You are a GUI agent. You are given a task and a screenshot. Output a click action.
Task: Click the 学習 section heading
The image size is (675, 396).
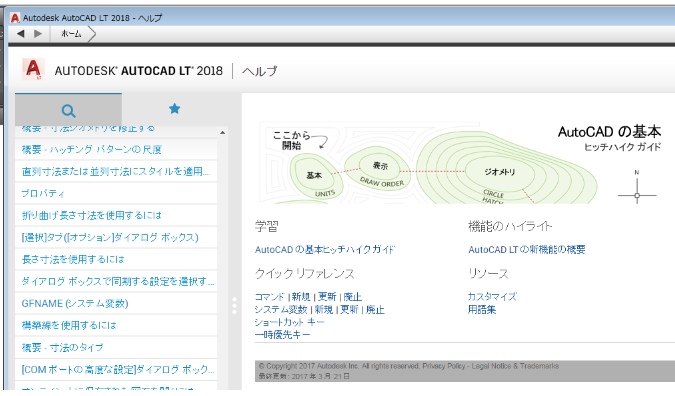coord(266,226)
